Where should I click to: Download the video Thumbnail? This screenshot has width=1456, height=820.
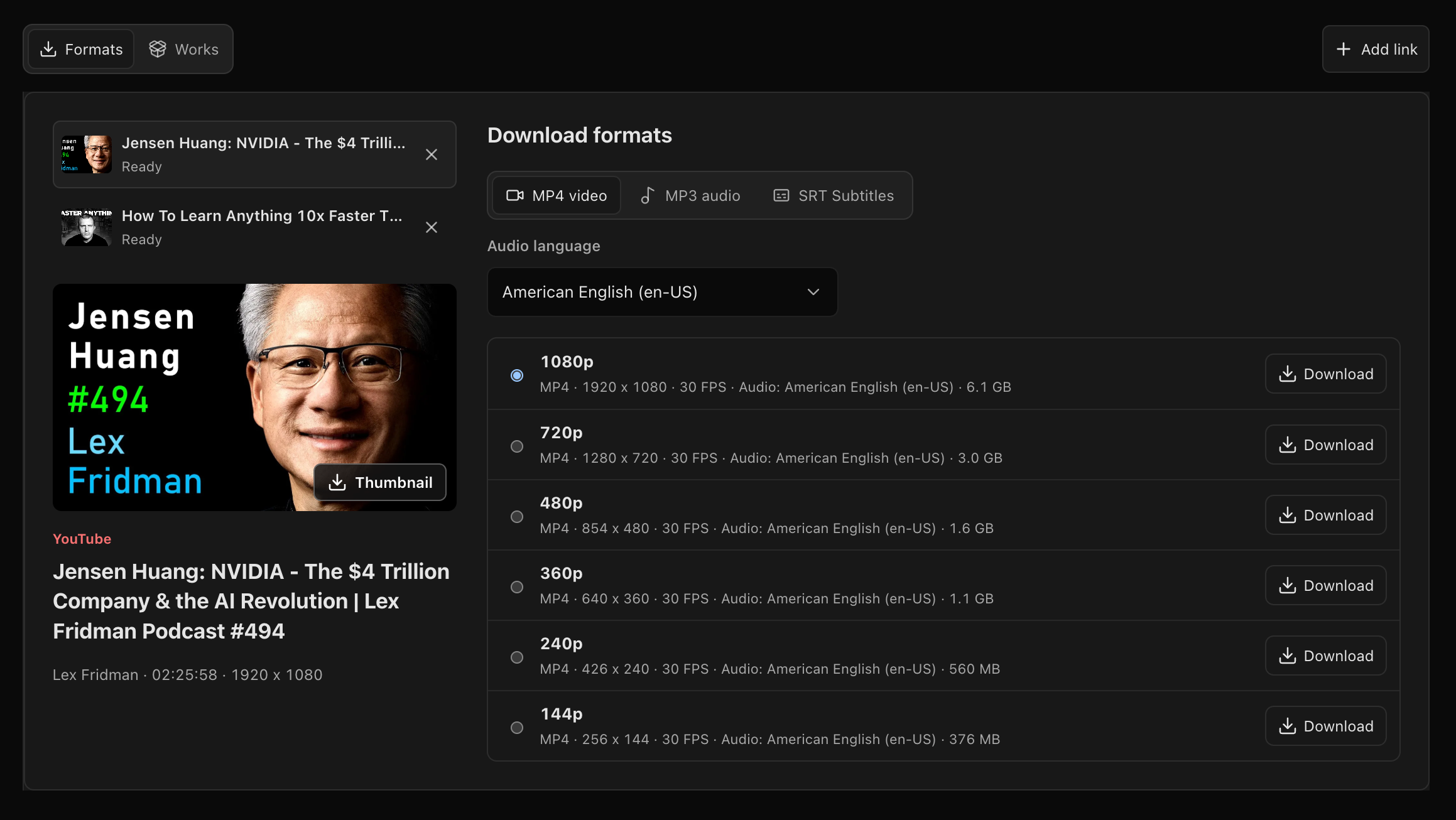[380, 482]
